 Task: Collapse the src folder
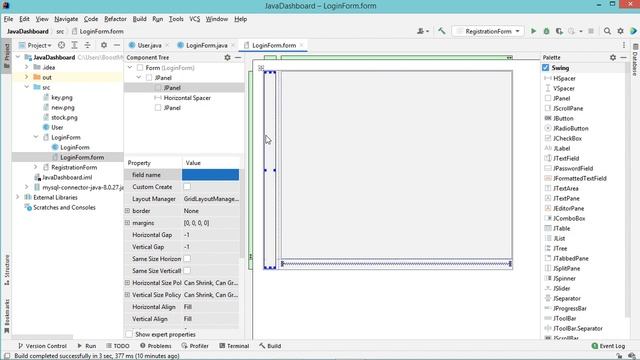(27, 87)
